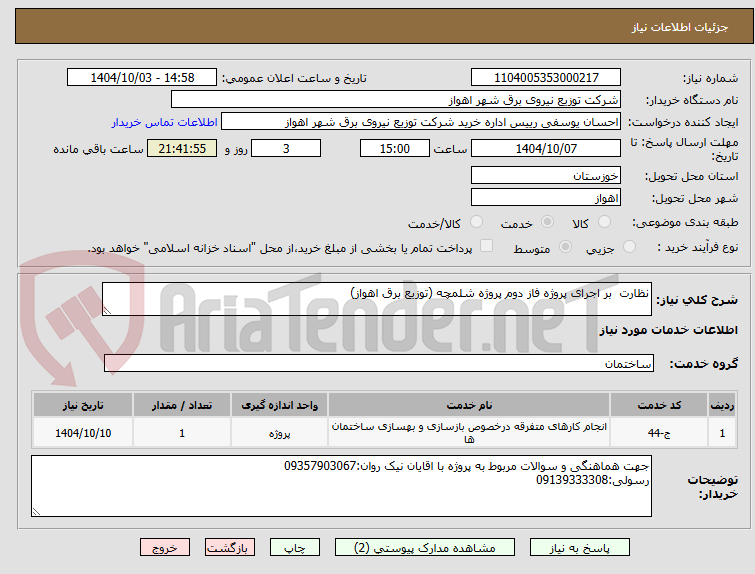
Task: Click the unit cell پروژه
Action: coord(279,433)
